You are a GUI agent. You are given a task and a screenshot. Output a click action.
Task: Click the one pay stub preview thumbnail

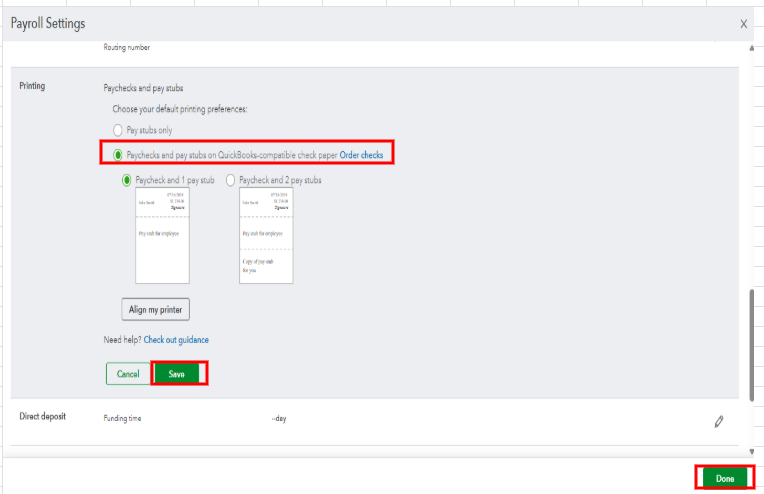click(x=162, y=236)
